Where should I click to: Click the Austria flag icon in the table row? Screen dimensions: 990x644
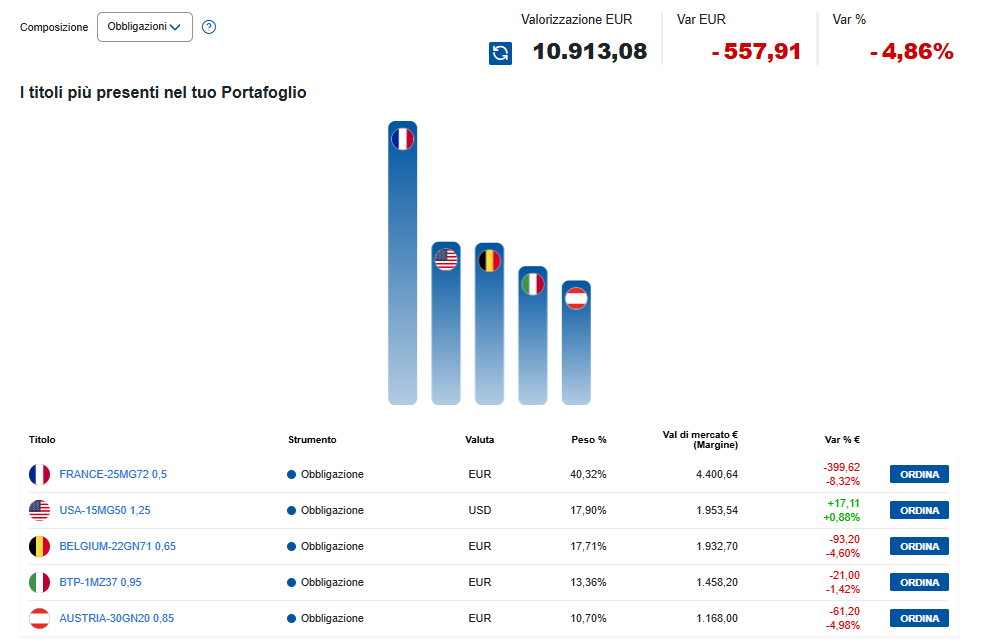[39, 618]
